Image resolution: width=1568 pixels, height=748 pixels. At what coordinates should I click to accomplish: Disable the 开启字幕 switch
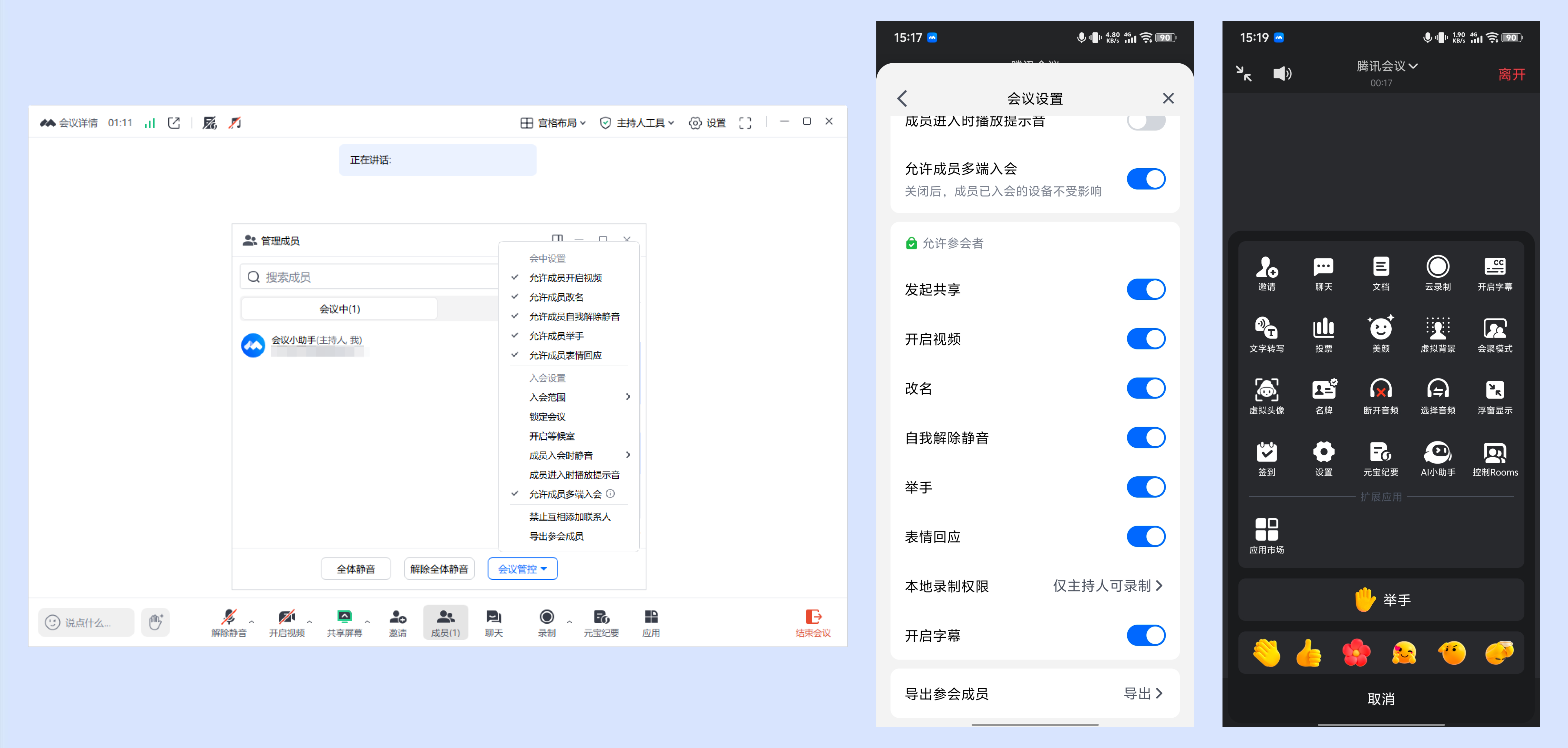[x=1146, y=635]
